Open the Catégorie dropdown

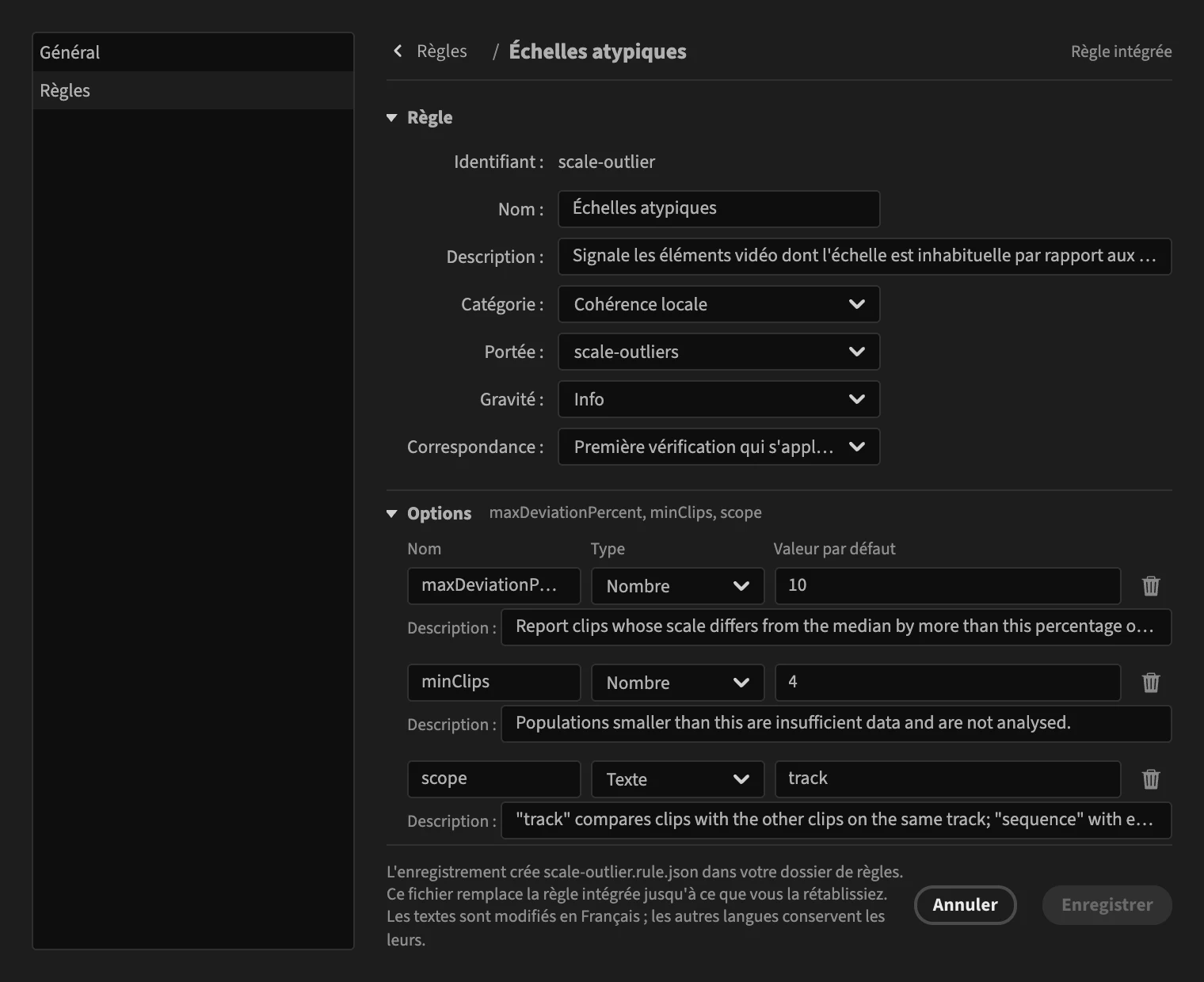click(x=718, y=304)
